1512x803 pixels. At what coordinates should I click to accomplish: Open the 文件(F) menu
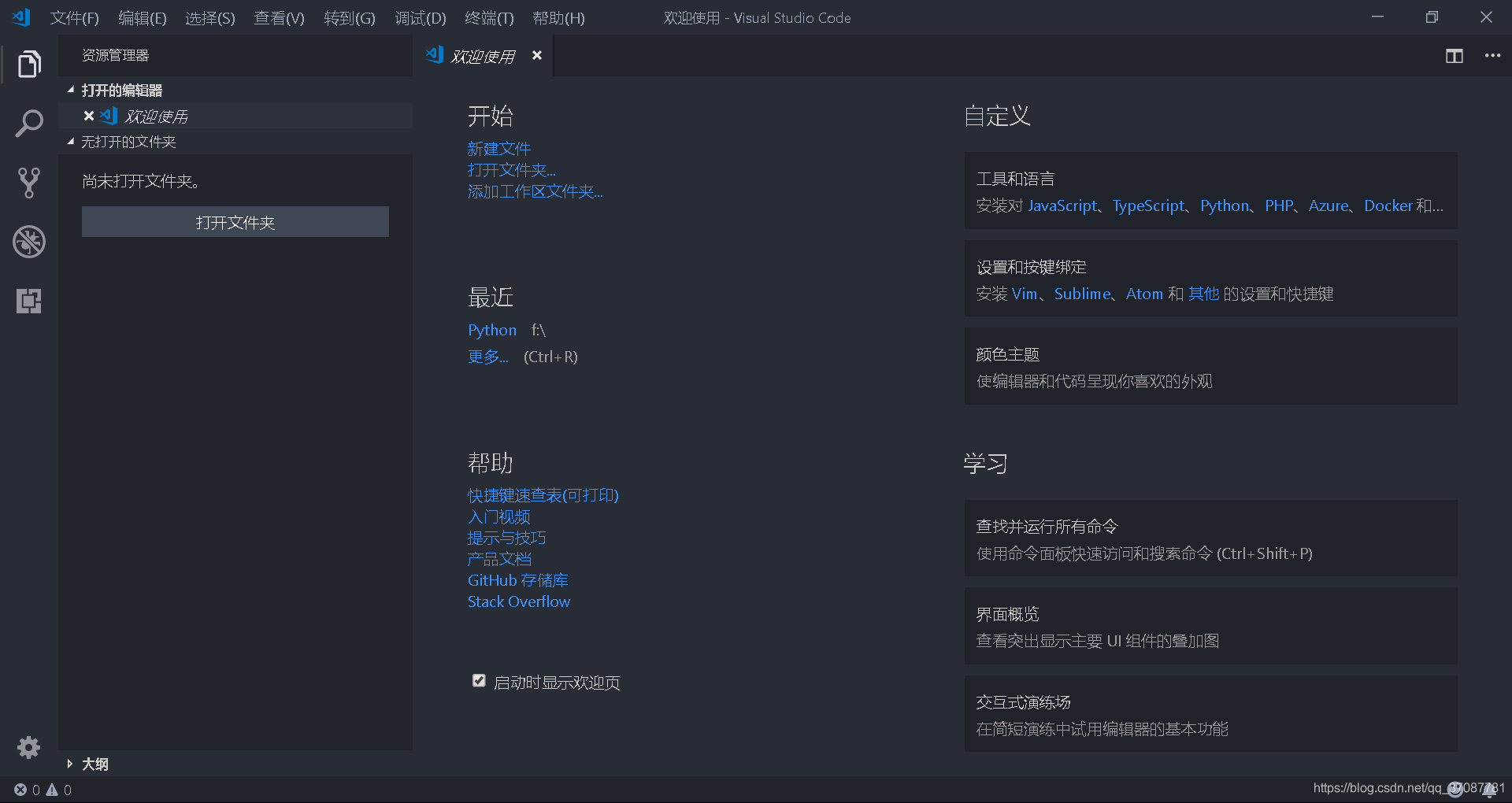(75, 17)
